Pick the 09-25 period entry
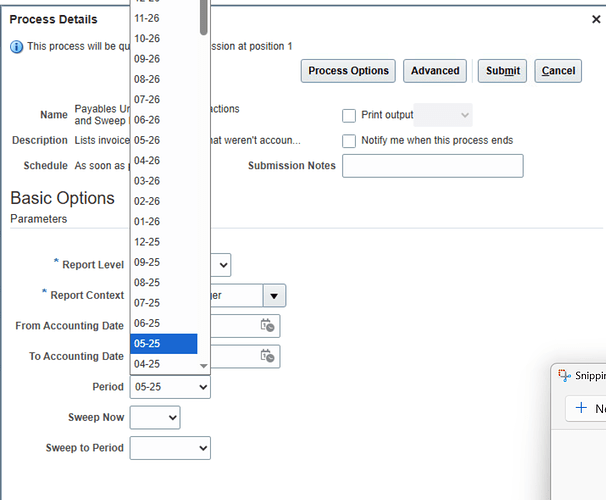Viewport: 606px width, 500px height. click(x=164, y=262)
